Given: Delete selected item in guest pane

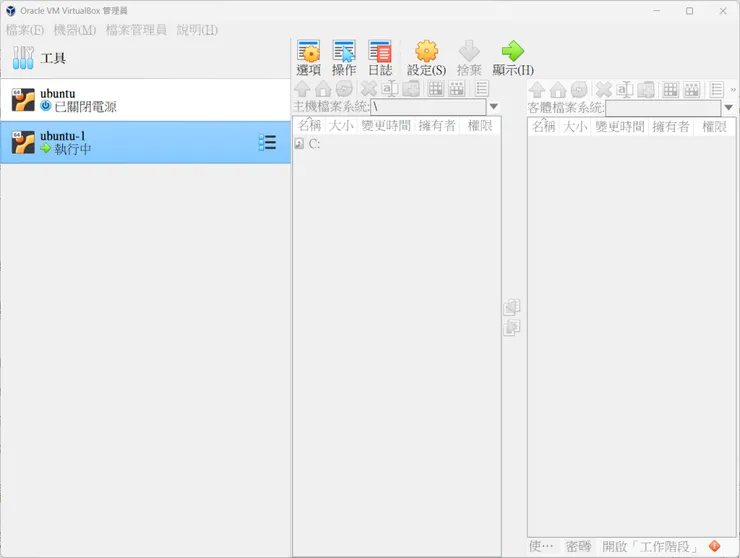Looking at the screenshot, I should pyautogui.click(x=604, y=89).
